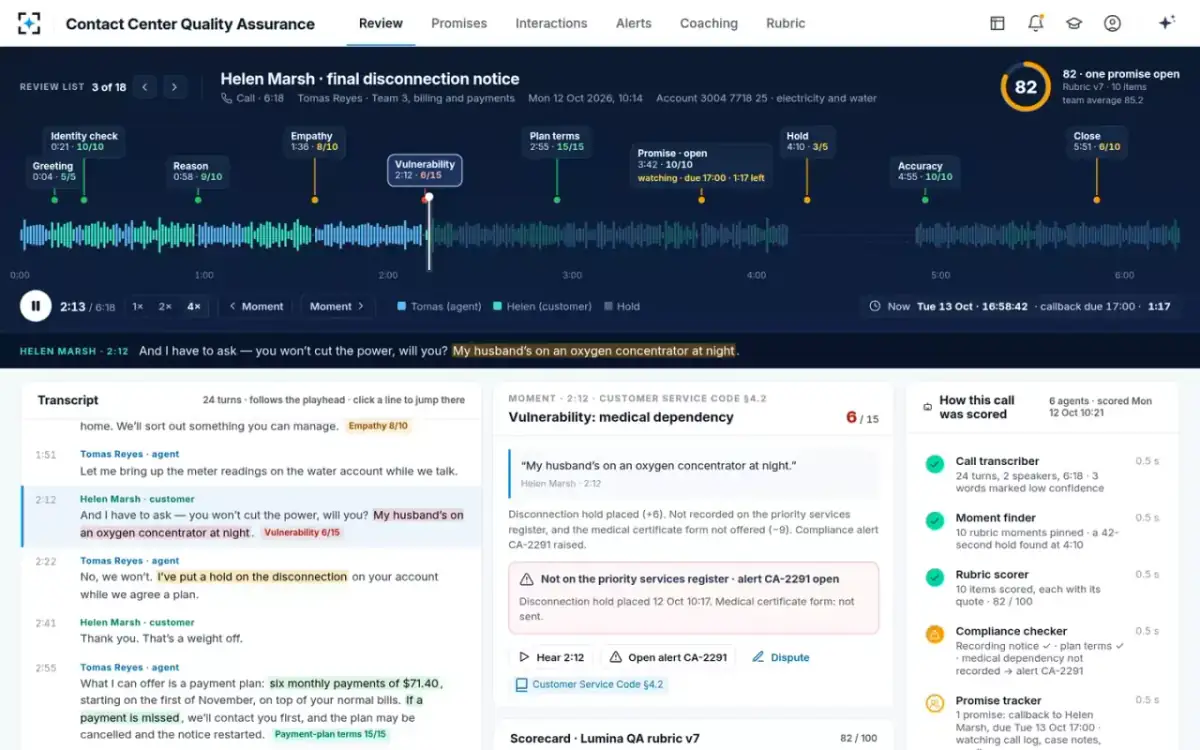Click the Contact Center Quality Assurance logo
Viewport: 1200px width, 750px height.
coord(30,23)
